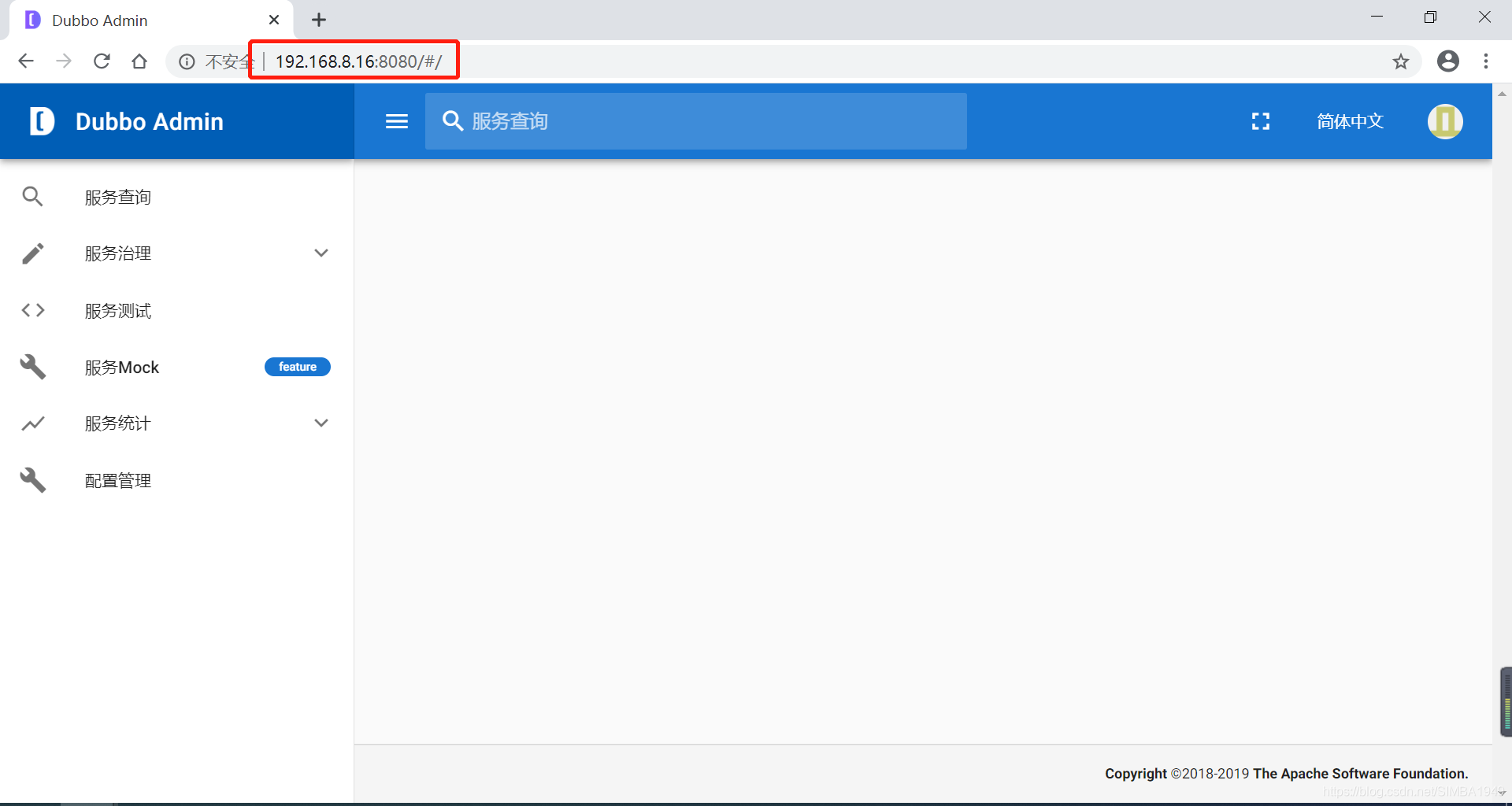Image resolution: width=1512 pixels, height=806 pixels.
Task: Open the 服务统计 menu item
Action: click(177, 423)
